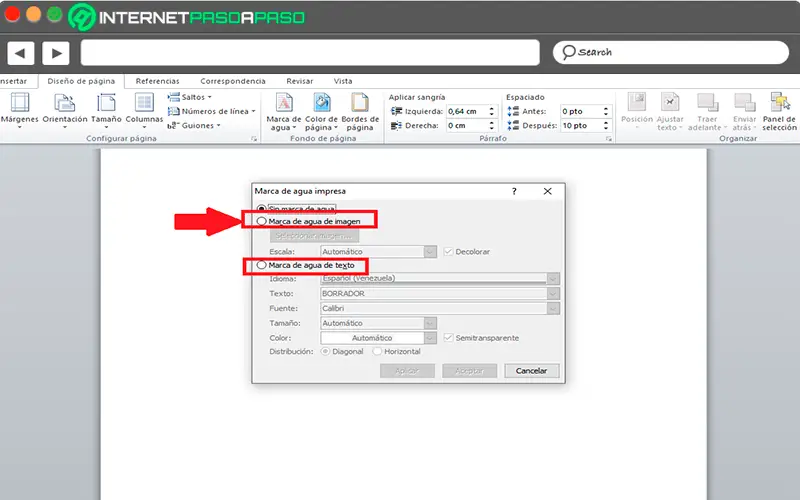The width and height of the screenshot is (800, 500).
Task: Click the red macOS close button
Action: [12, 14]
